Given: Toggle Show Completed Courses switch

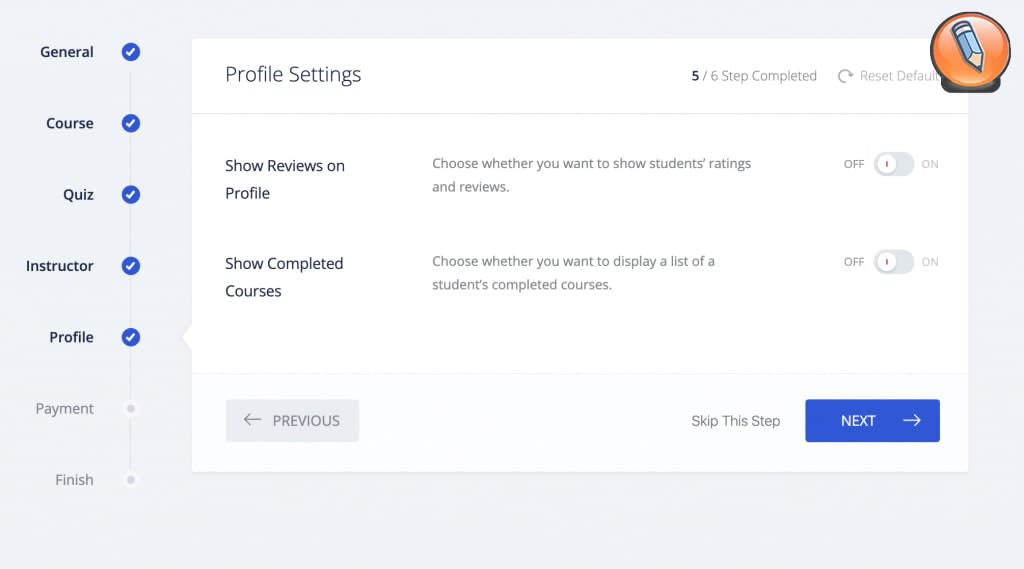Looking at the screenshot, I should 893,262.
